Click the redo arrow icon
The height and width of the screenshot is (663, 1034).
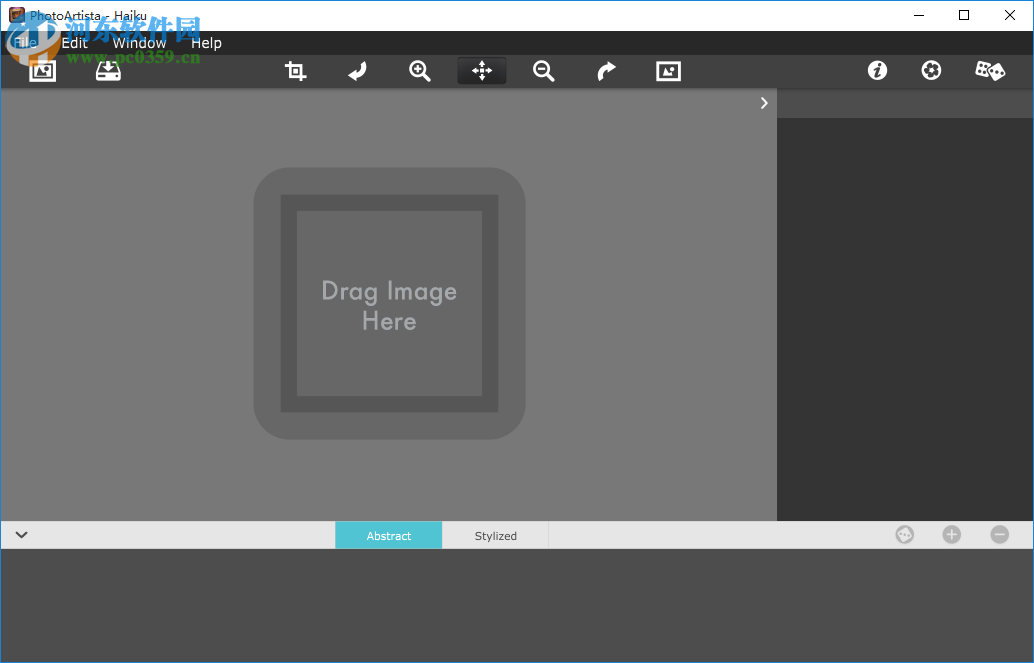click(606, 71)
